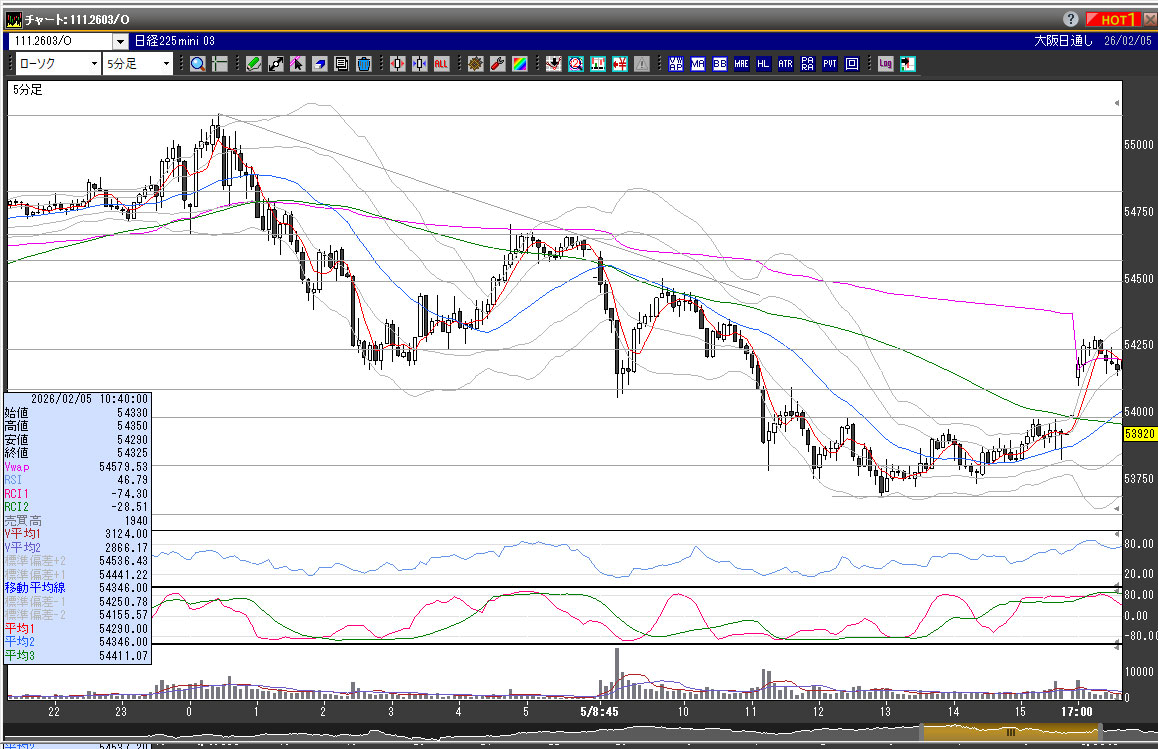Select the green pencil drawing tool
1158x749 pixels.
point(253,64)
